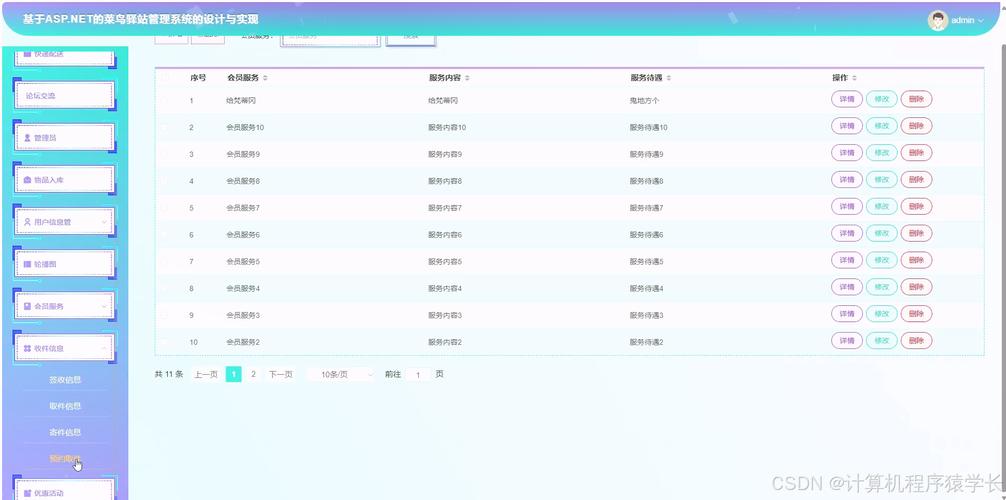This screenshot has height=500, width=1006.
Task: Click the 物品入库 sidebar icon
Action: [27, 180]
